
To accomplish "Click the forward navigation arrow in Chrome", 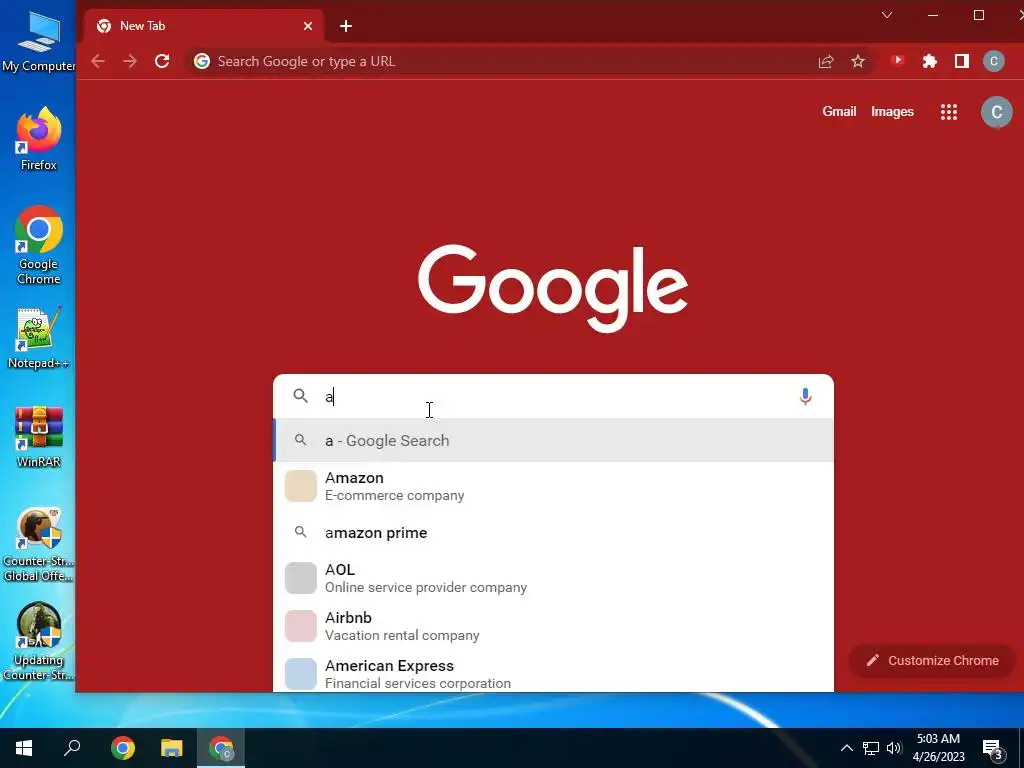I will pyautogui.click(x=130, y=61).
